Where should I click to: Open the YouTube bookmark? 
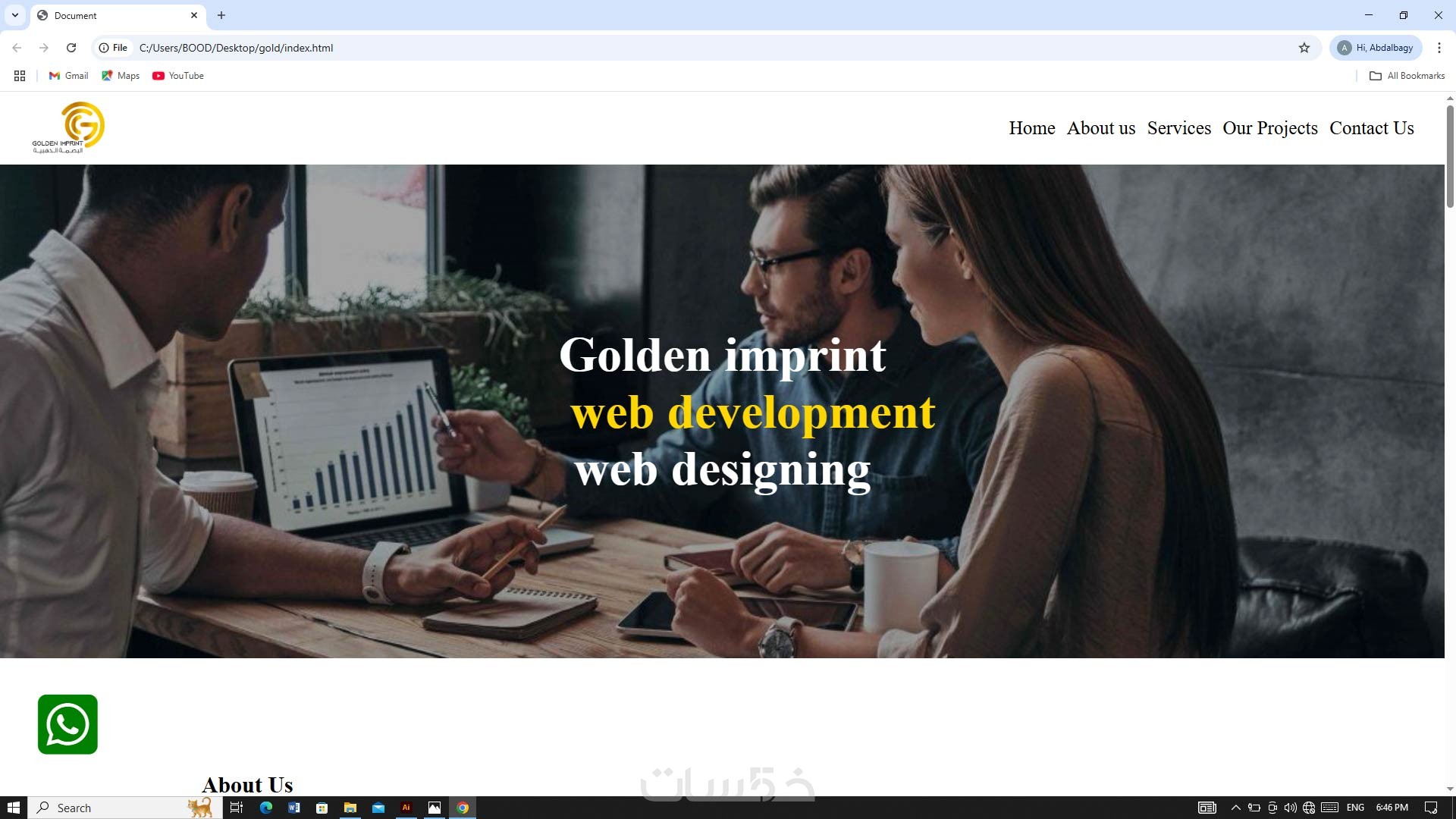coord(178,76)
